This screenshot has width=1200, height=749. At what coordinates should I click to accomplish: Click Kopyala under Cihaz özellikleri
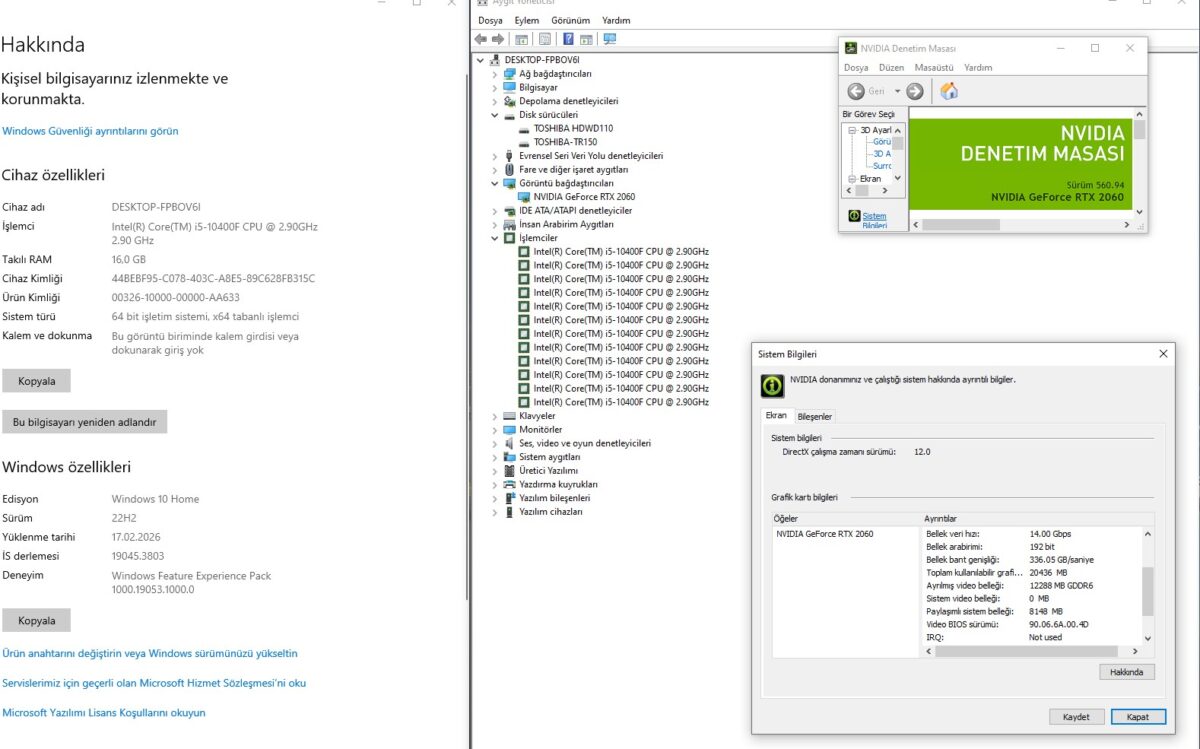coord(37,381)
